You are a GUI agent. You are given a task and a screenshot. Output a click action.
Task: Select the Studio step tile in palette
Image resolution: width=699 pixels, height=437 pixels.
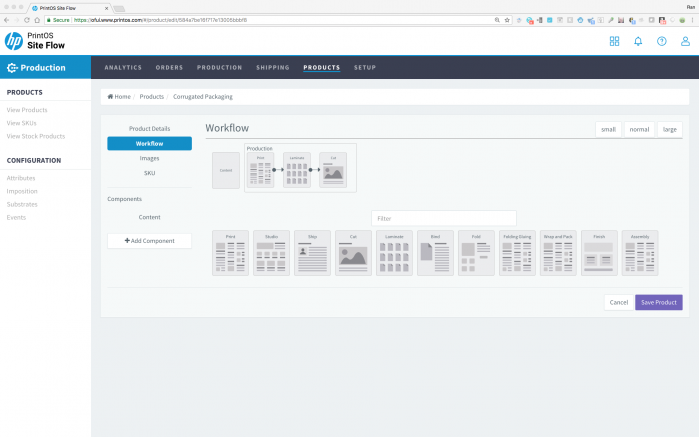coord(271,253)
